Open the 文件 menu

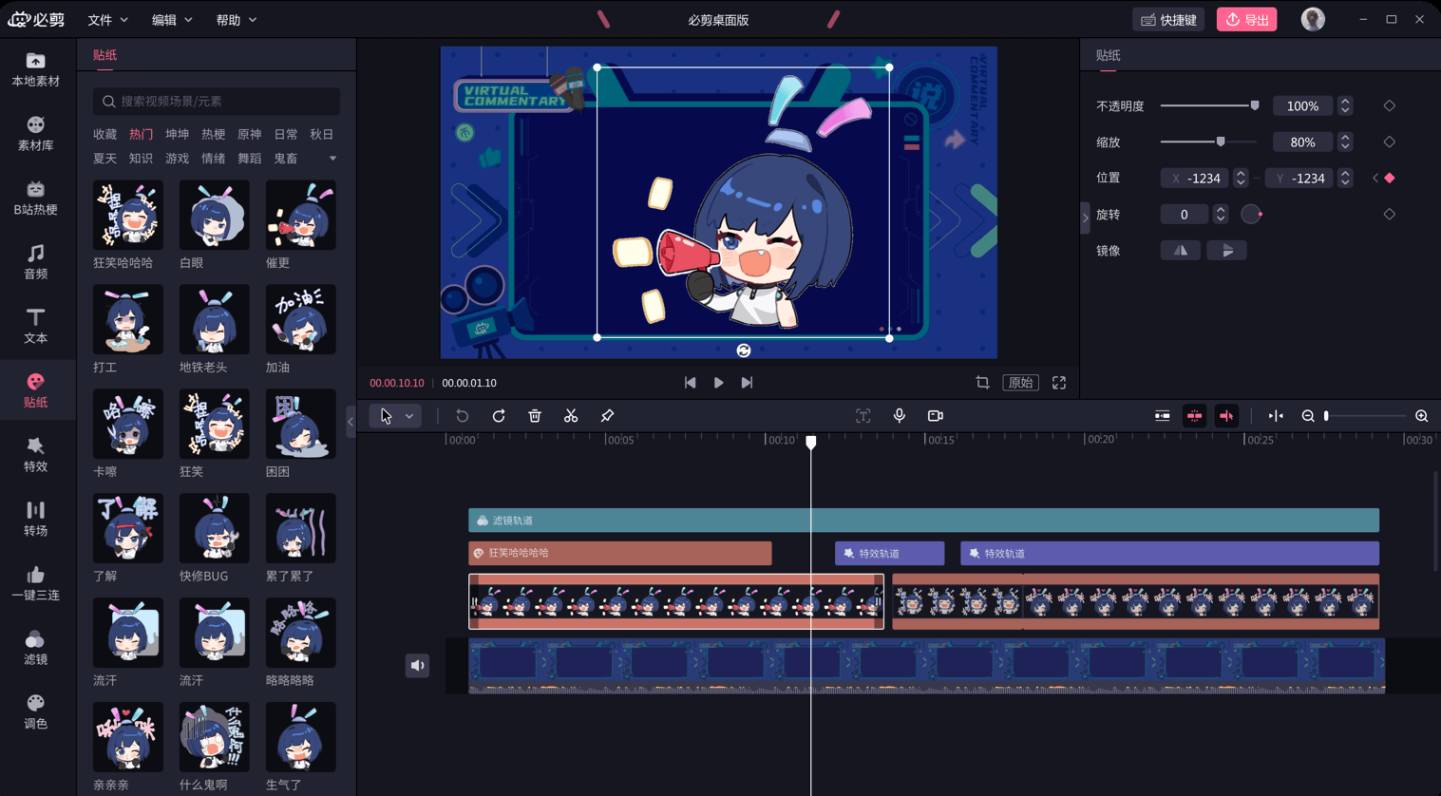[107, 20]
